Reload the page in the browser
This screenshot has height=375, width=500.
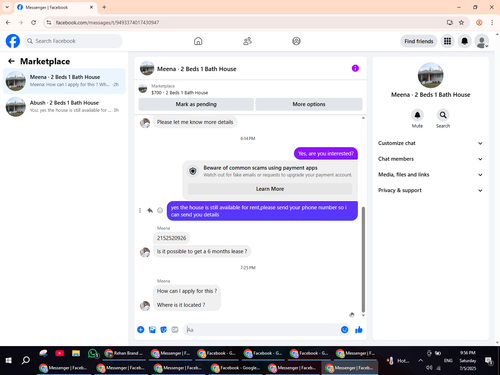(33, 22)
